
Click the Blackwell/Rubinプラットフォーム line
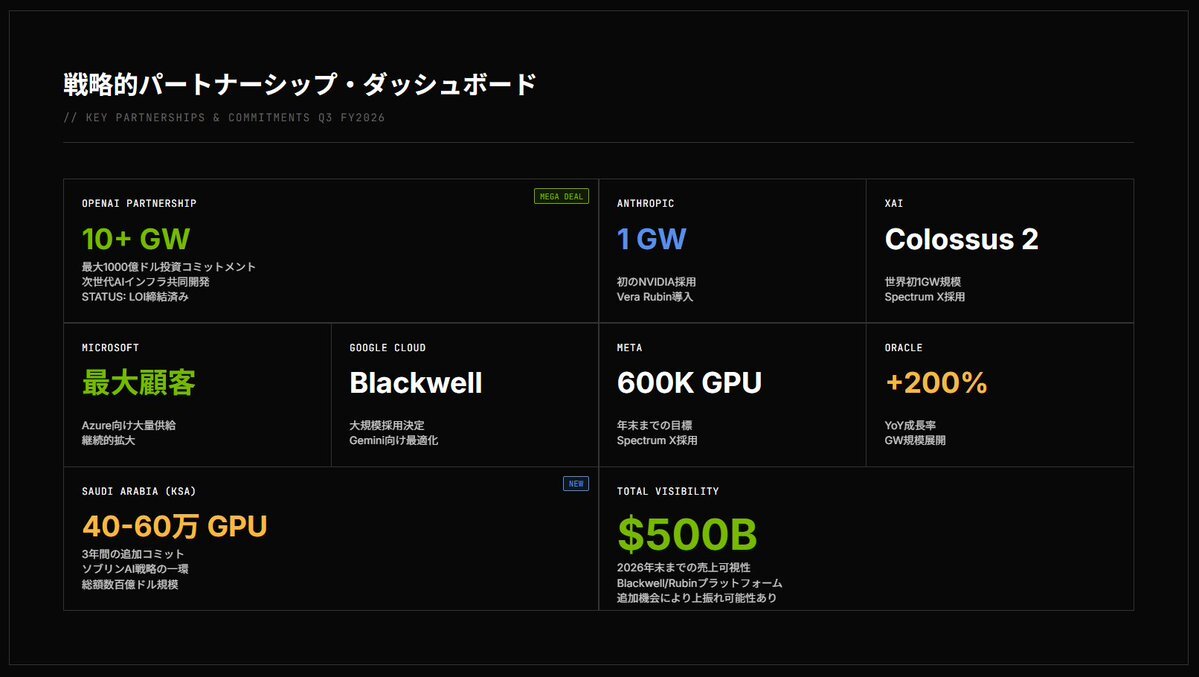tap(699, 583)
